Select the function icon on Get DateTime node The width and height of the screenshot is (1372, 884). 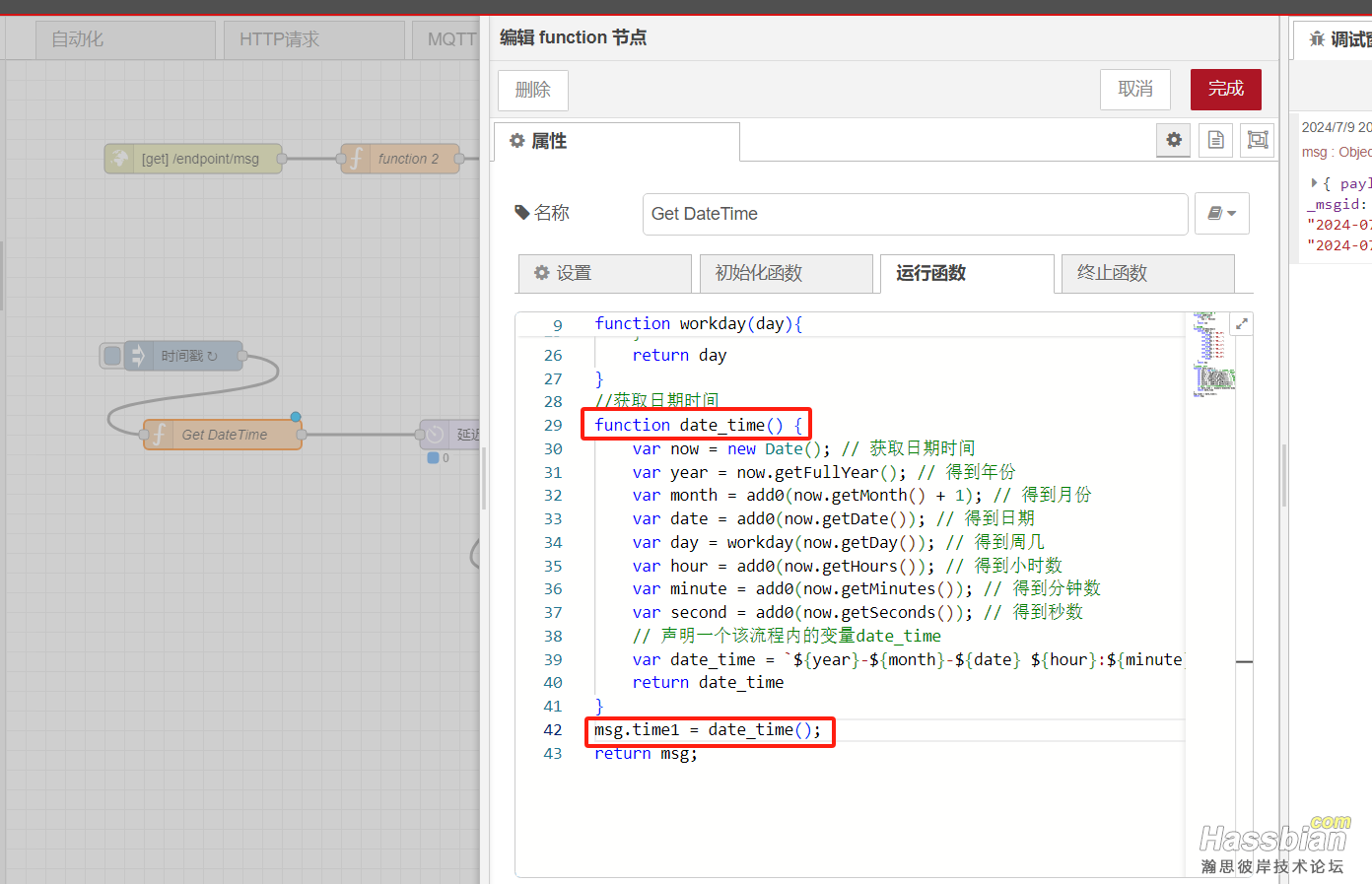click(x=159, y=435)
